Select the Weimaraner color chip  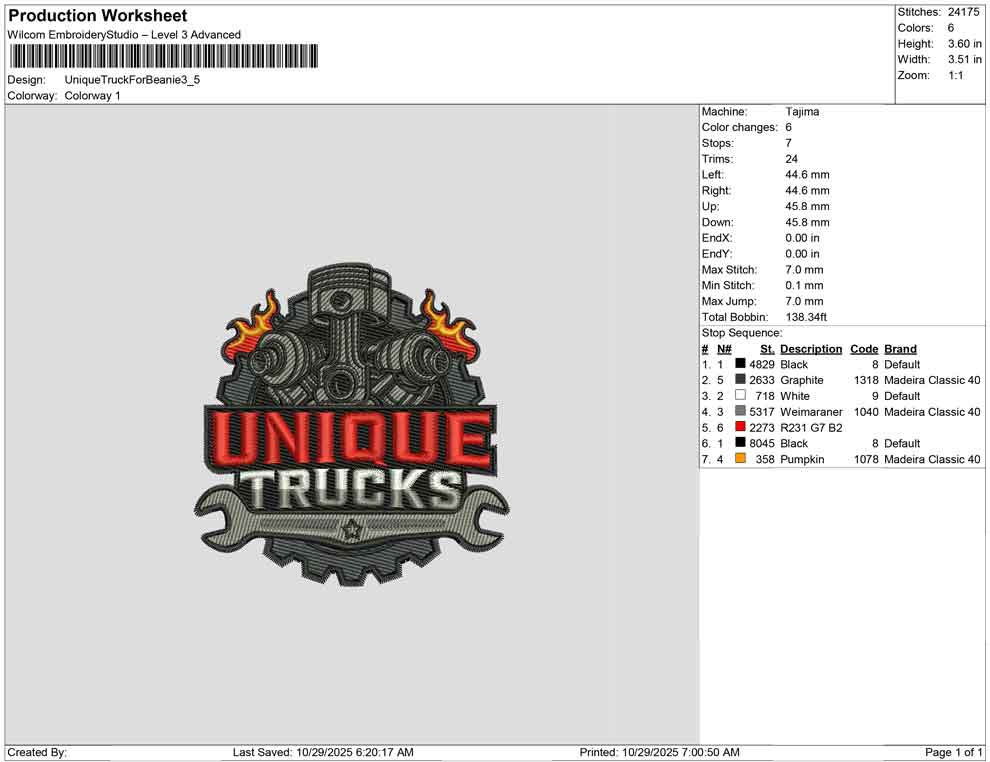tap(740, 412)
